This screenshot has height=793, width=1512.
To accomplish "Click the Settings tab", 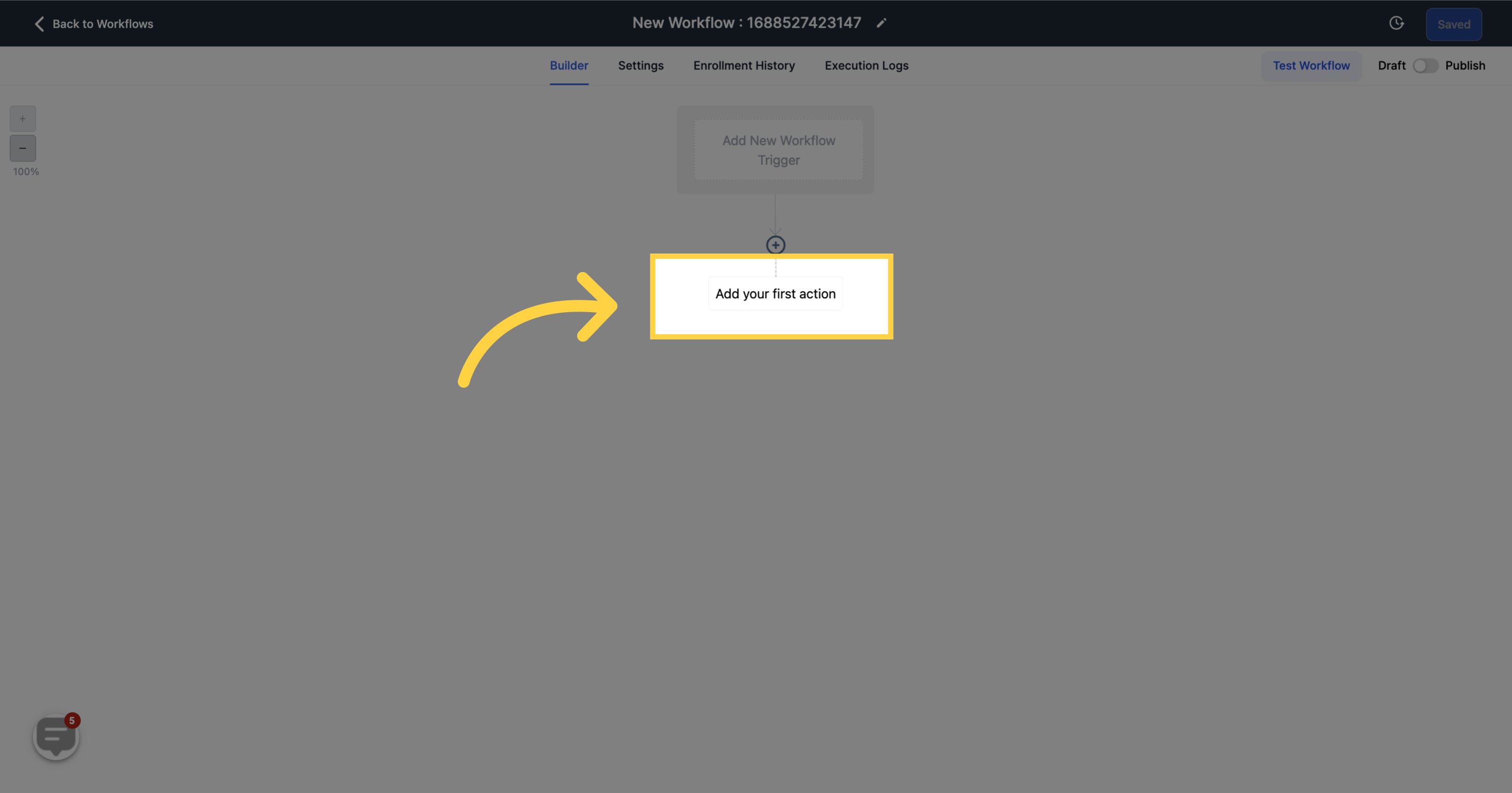I will coord(641,66).
